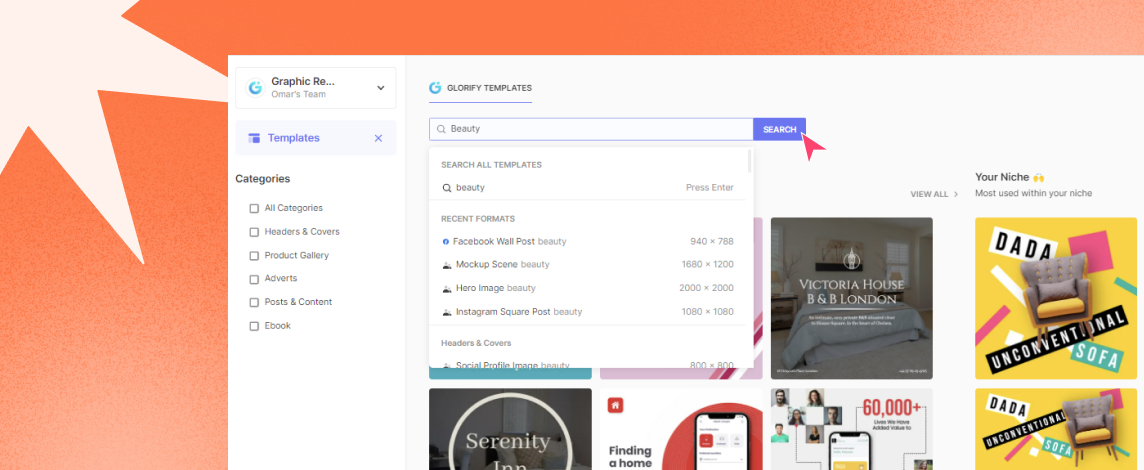Choose Mockup Scene beauty format
Screen dimensions: 1144x470
pos(588,264)
